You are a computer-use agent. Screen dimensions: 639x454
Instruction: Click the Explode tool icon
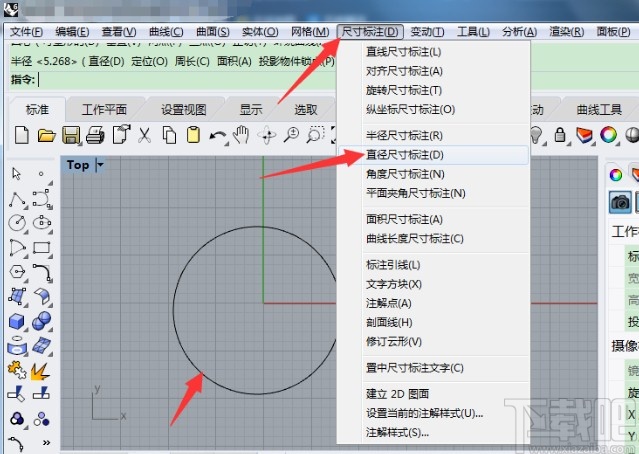pos(40,370)
